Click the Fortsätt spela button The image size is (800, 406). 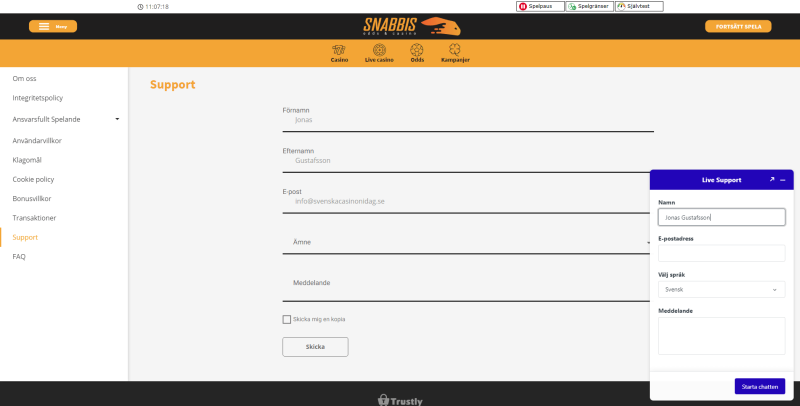[738, 26]
